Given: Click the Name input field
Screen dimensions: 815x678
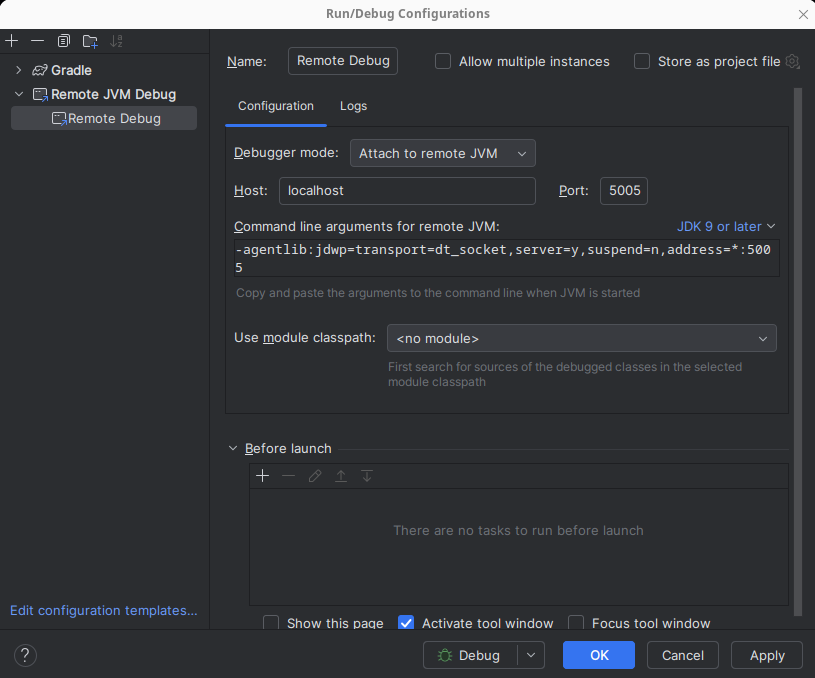Looking at the screenshot, I should click(343, 61).
